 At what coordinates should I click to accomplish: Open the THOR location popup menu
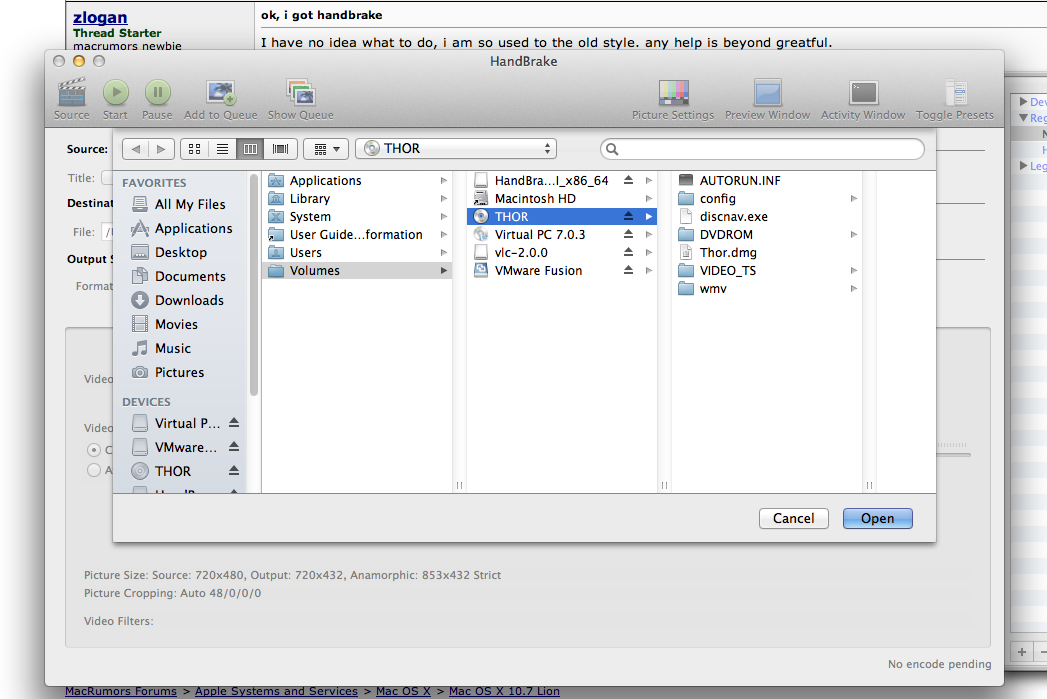456,149
